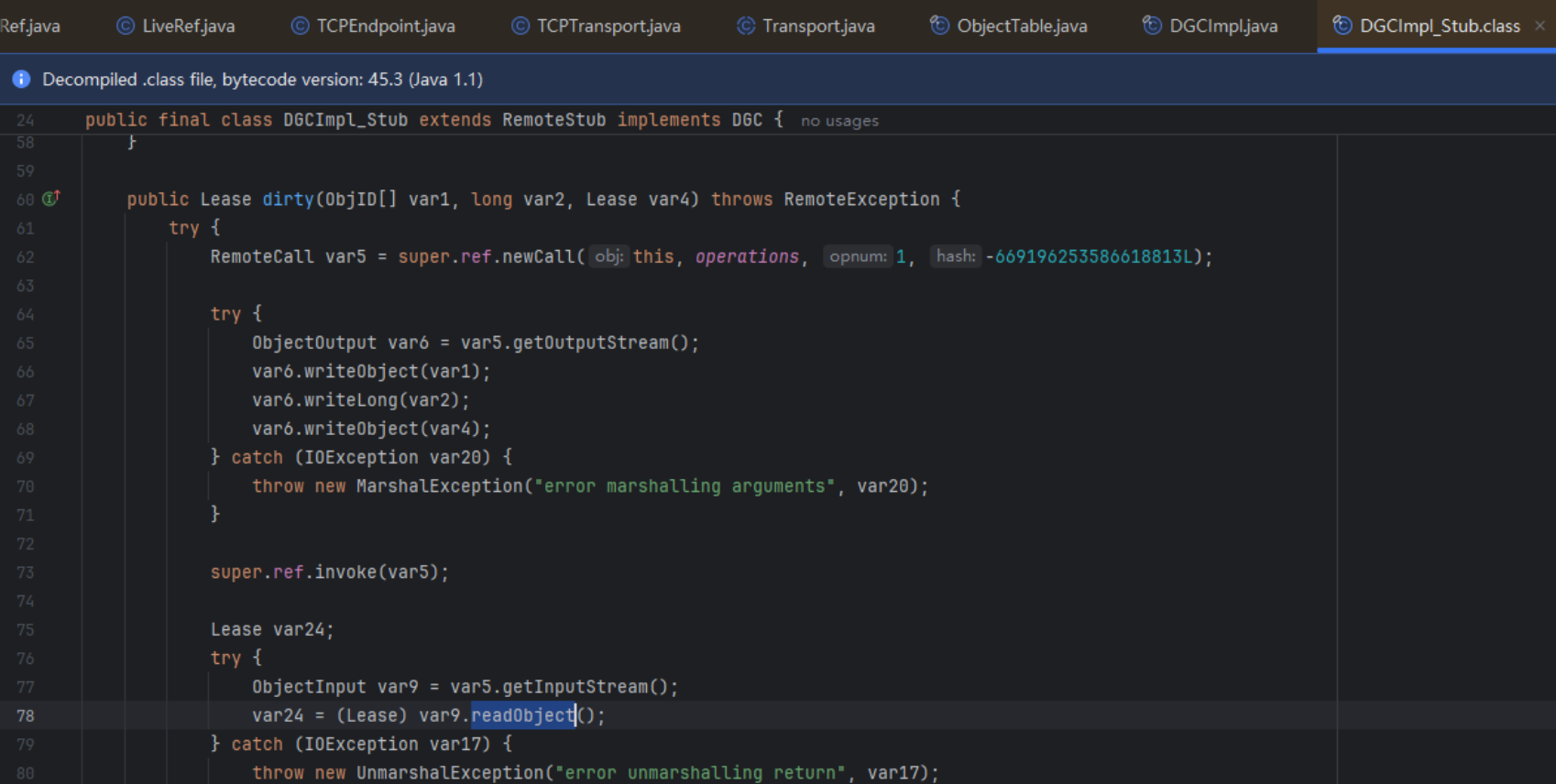Click the file icon on the Transport.java tab

click(746, 26)
